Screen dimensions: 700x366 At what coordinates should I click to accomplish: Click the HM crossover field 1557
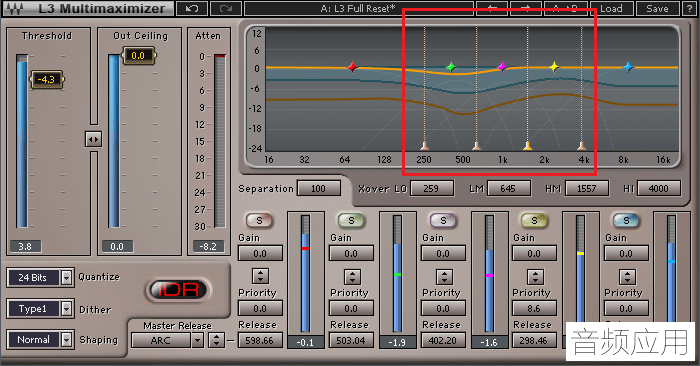pos(587,188)
